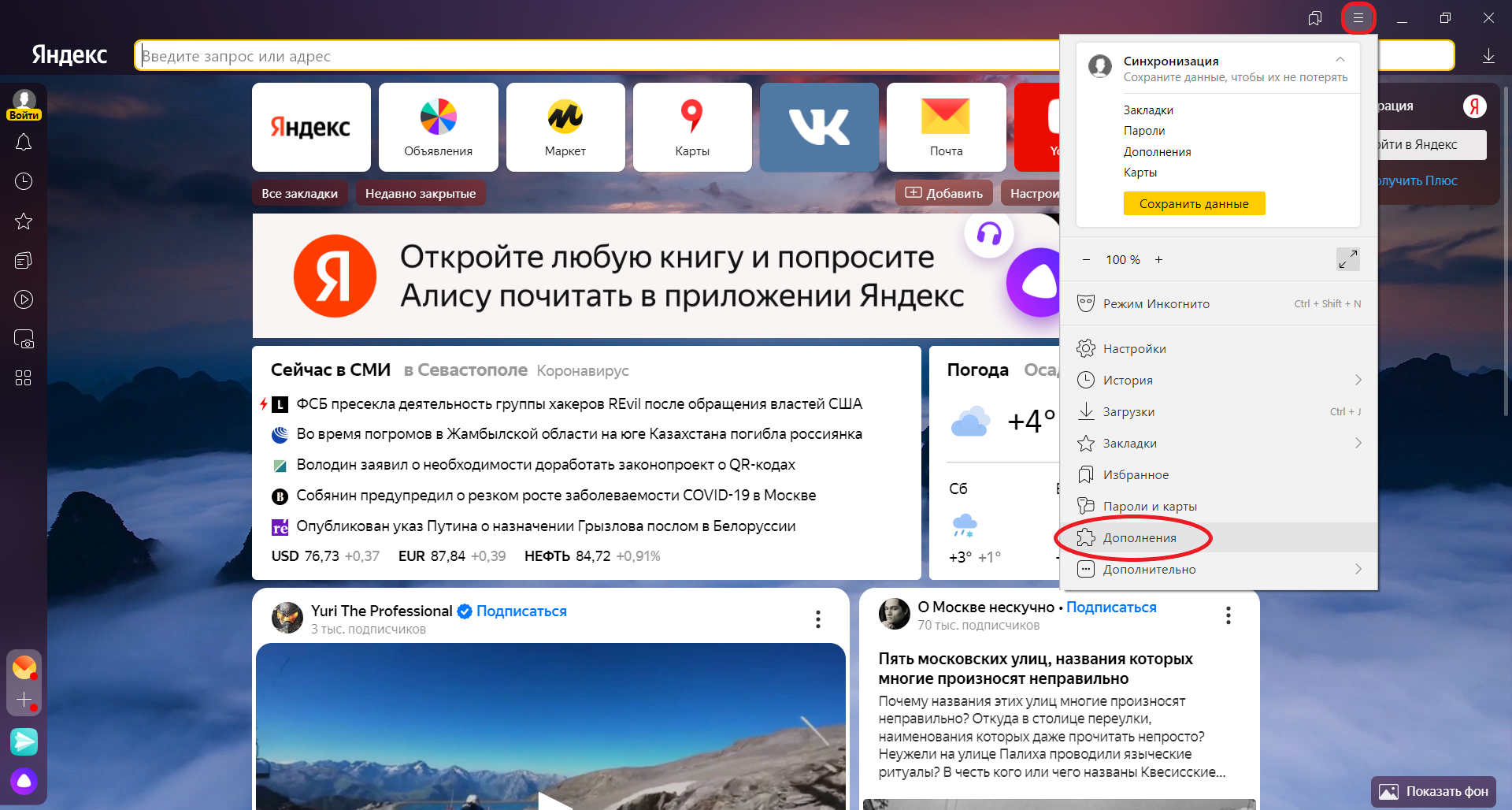Increase zoom with plus button

pos(1158,259)
